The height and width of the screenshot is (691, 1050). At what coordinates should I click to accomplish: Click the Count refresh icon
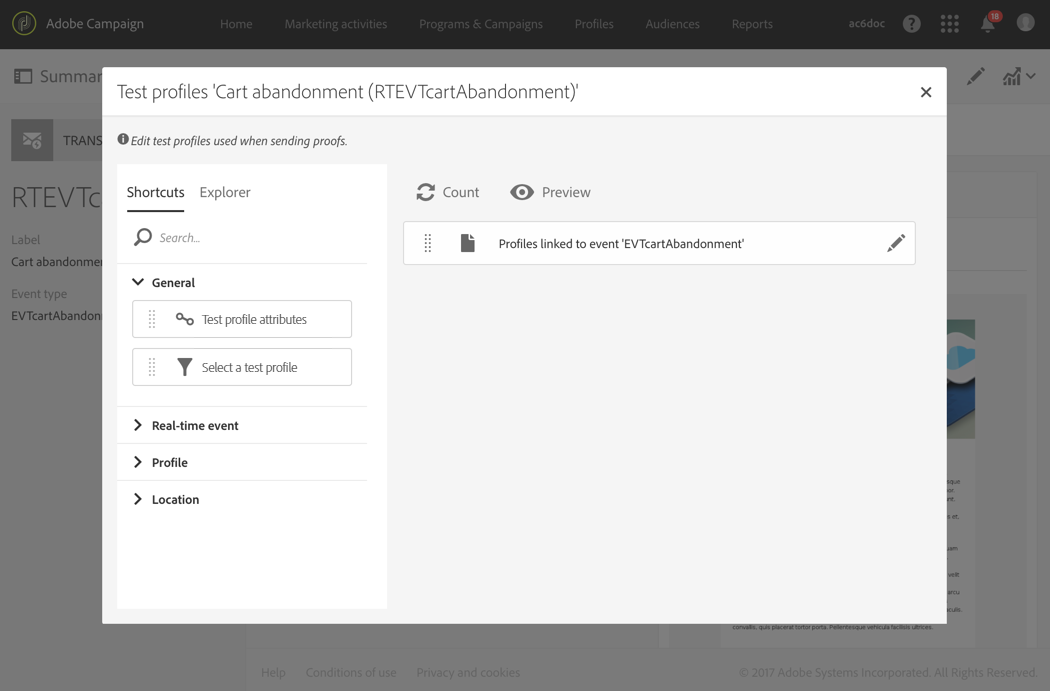(x=426, y=192)
